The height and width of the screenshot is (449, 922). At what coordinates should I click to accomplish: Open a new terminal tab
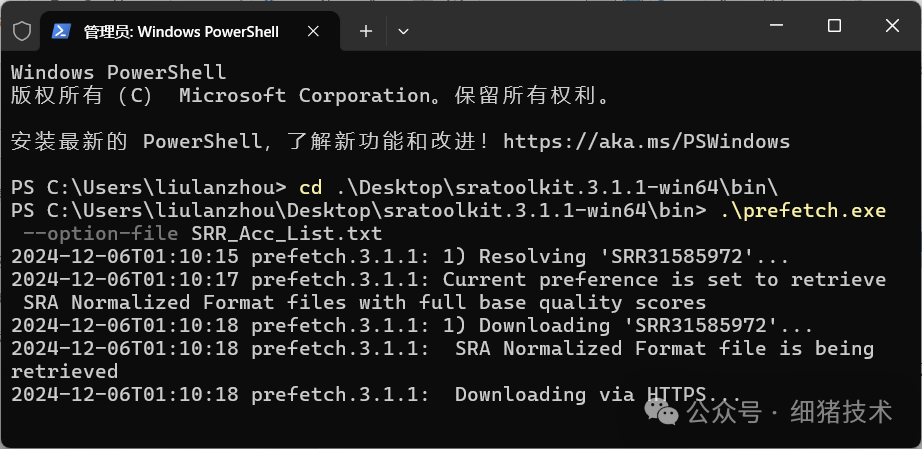point(366,31)
